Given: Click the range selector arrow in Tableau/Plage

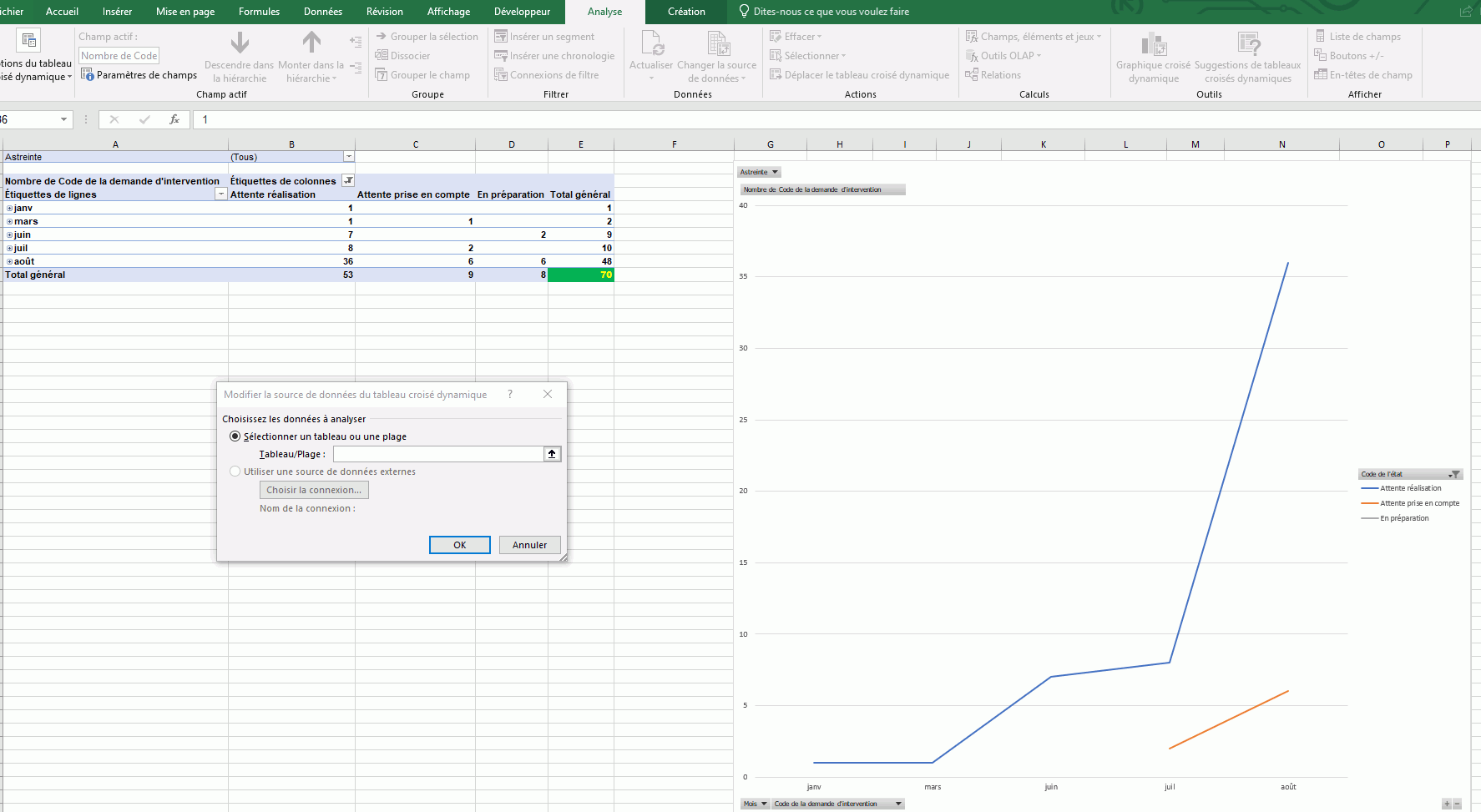Looking at the screenshot, I should 552,454.
